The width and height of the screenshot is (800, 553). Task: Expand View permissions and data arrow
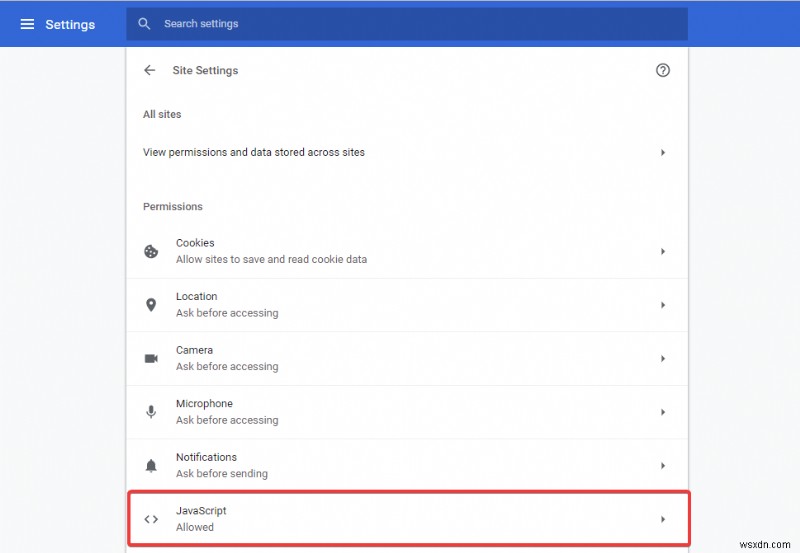663,153
